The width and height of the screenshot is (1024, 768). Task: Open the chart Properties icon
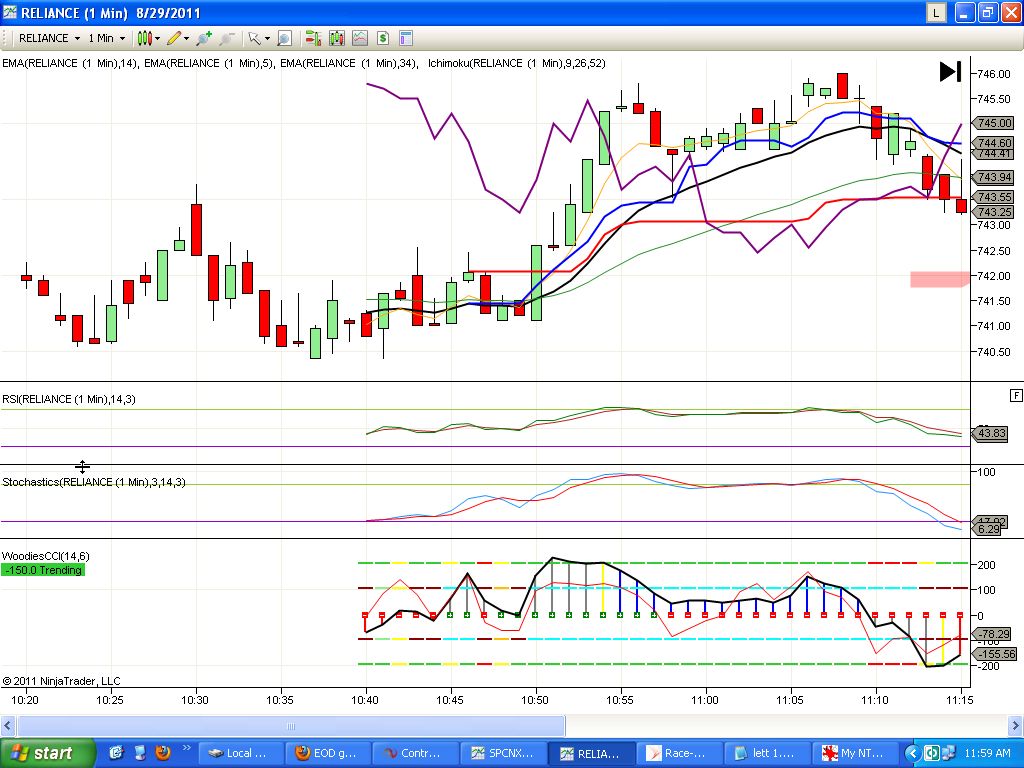point(406,39)
